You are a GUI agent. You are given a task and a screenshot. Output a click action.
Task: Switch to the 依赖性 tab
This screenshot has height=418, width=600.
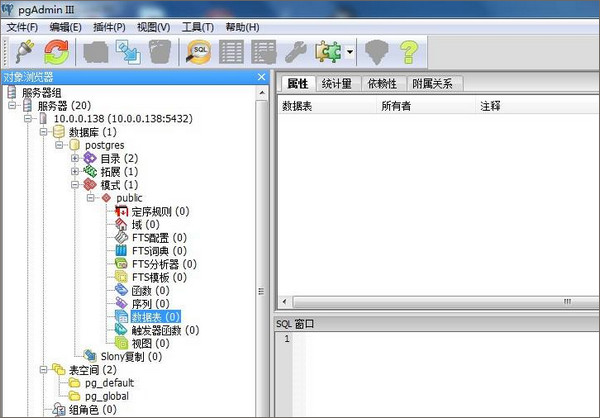click(382, 83)
